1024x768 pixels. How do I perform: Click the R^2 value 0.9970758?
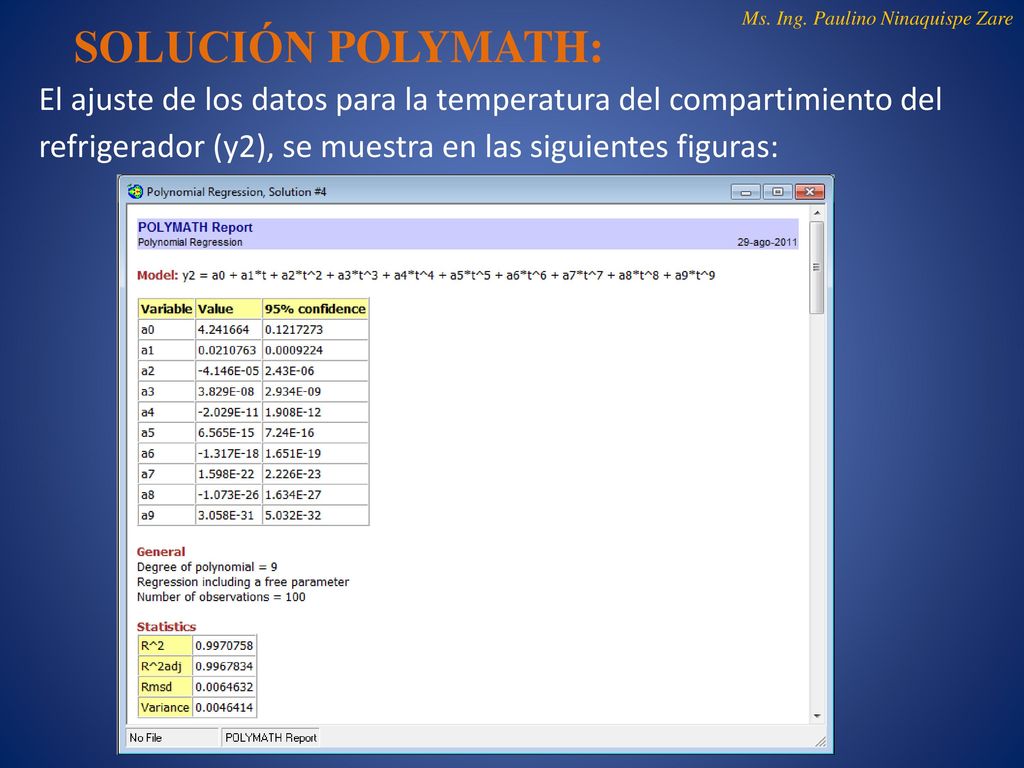pos(224,646)
